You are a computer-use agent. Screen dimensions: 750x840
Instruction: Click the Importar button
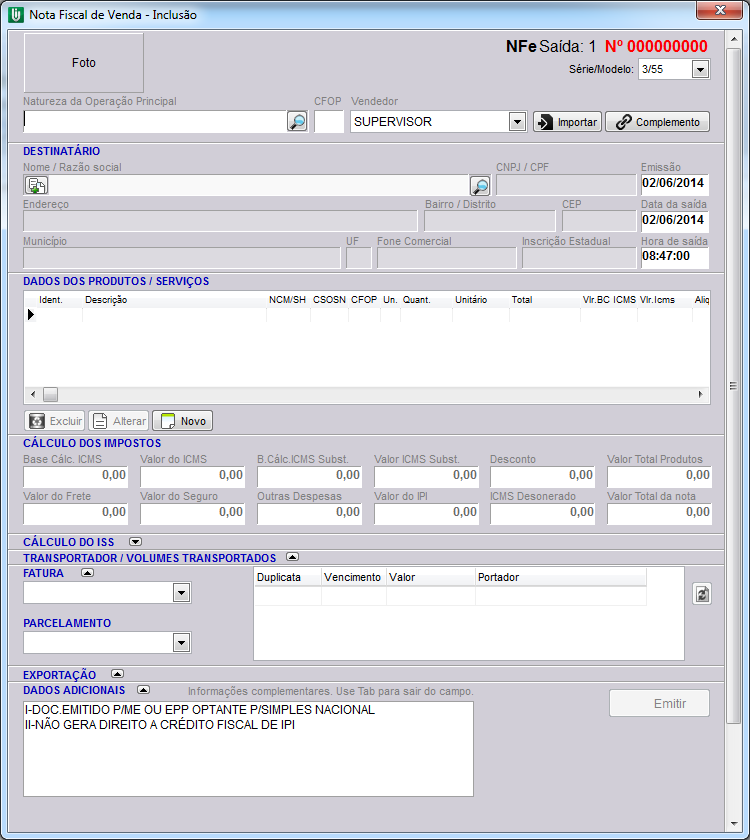(x=566, y=122)
